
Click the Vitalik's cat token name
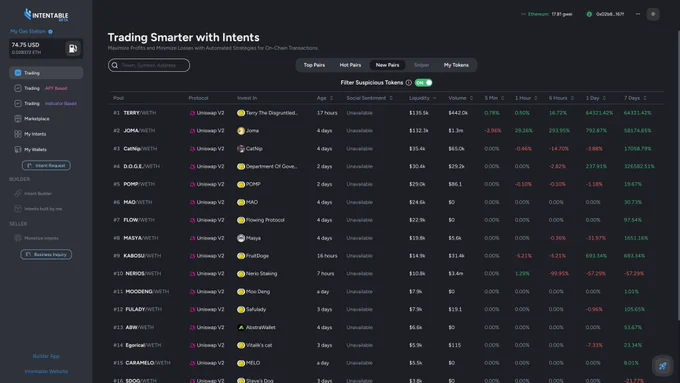pyautogui.click(x=259, y=345)
